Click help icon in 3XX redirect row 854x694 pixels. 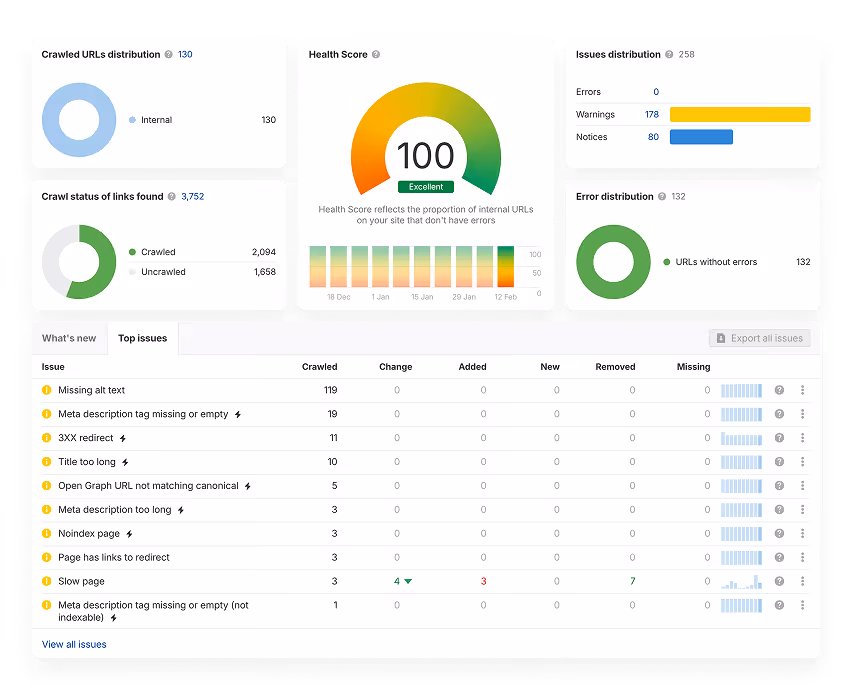779,438
